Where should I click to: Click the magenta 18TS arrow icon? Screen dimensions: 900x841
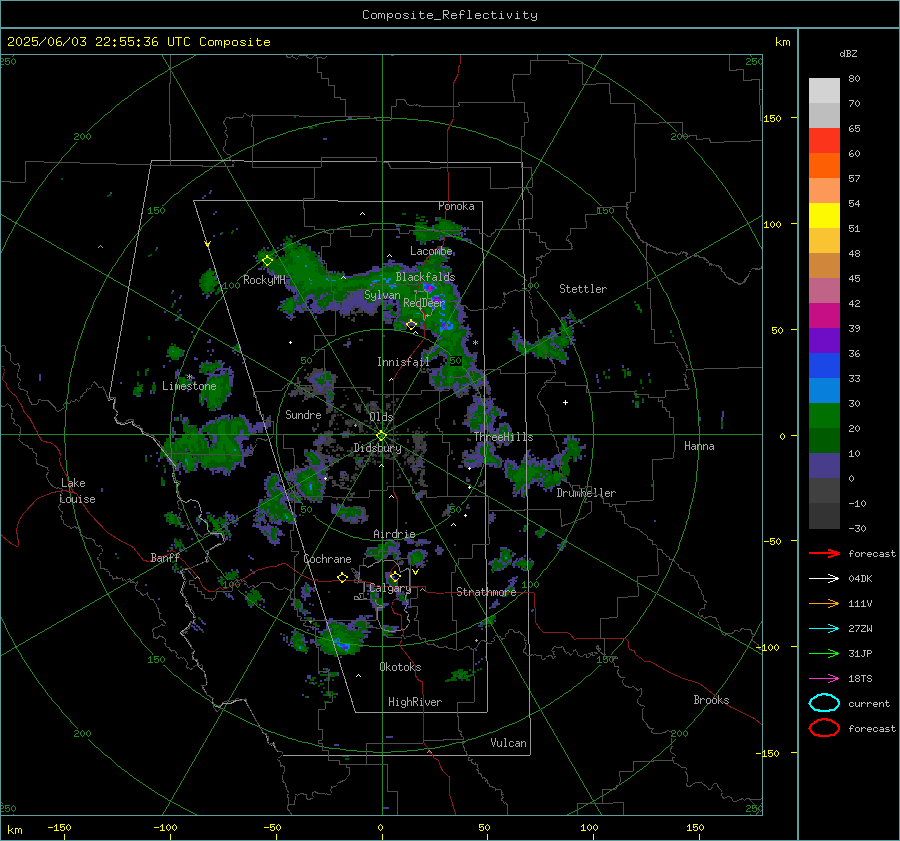[x=824, y=679]
